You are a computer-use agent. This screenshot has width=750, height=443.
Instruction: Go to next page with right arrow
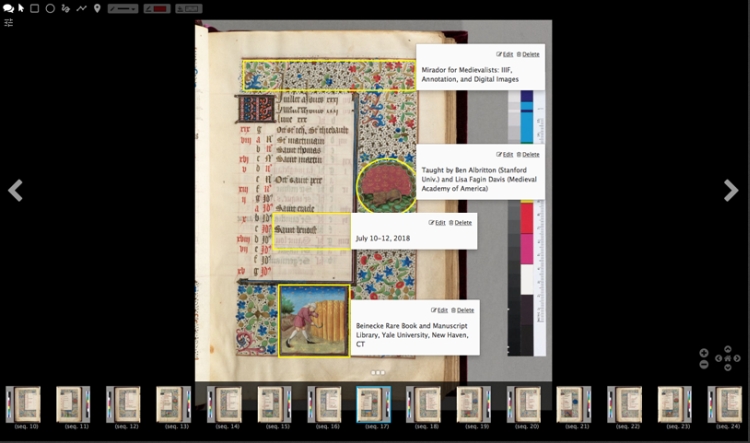click(731, 190)
